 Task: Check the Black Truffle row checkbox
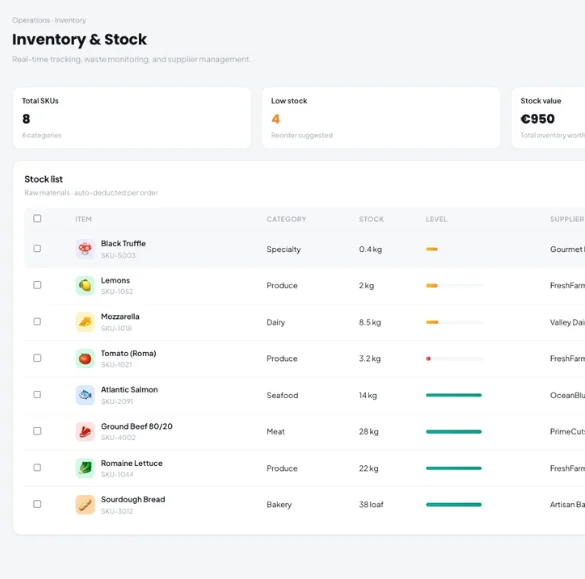coord(37,248)
